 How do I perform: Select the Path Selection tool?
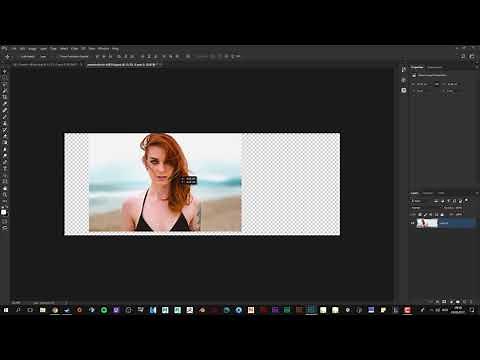click(x=5, y=175)
